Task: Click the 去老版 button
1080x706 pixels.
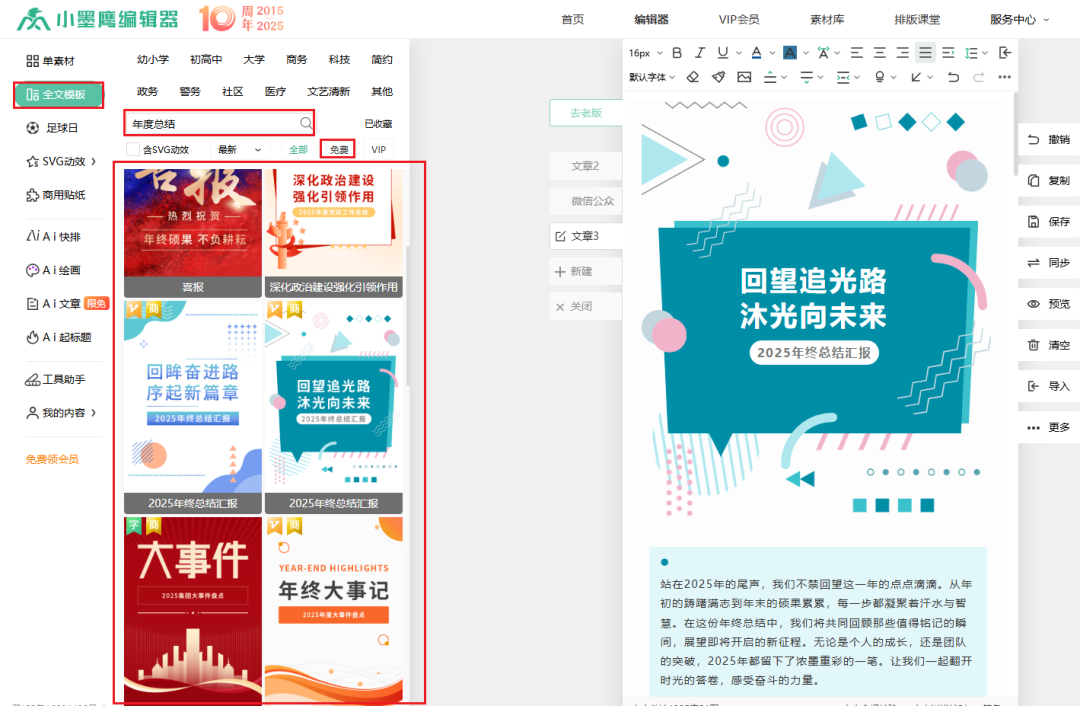Action: (x=586, y=112)
